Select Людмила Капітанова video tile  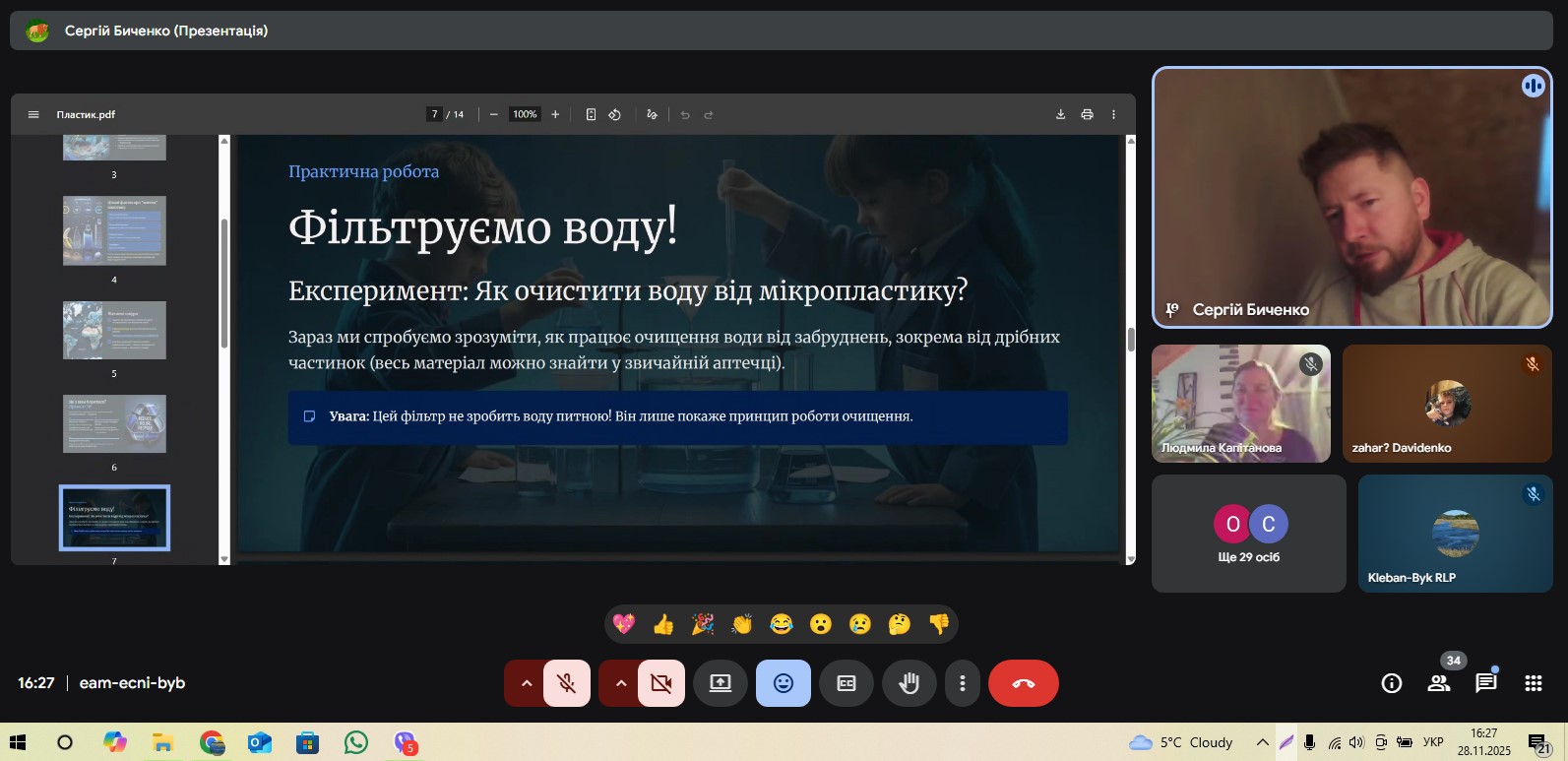(x=1240, y=404)
